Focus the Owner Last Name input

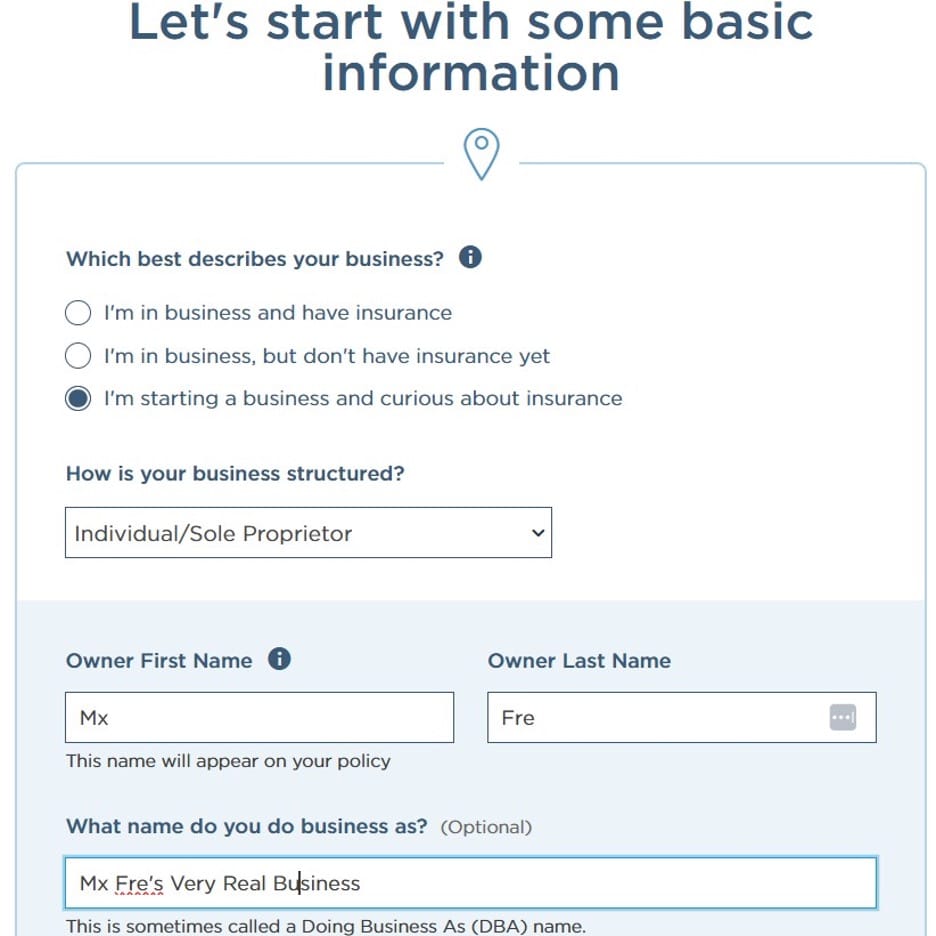(x=655, y=717)
